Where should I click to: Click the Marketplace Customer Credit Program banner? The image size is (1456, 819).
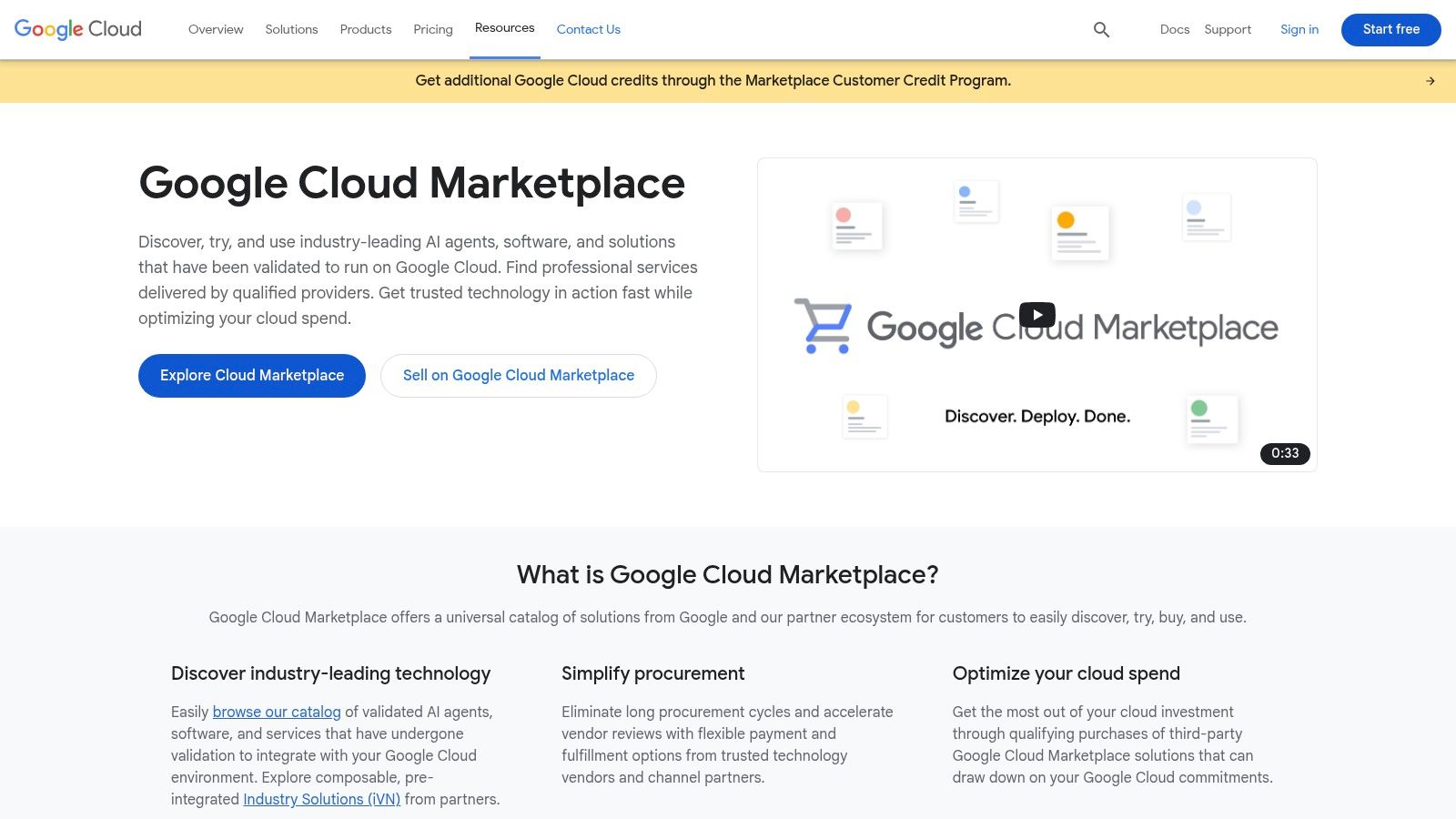(713, 80)
